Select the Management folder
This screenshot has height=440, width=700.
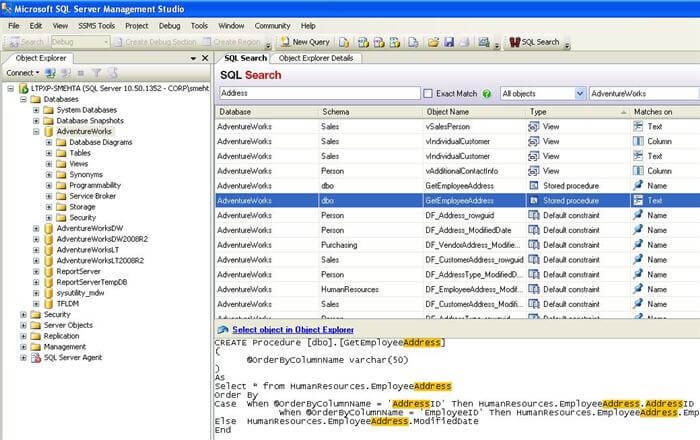point(65,347)
